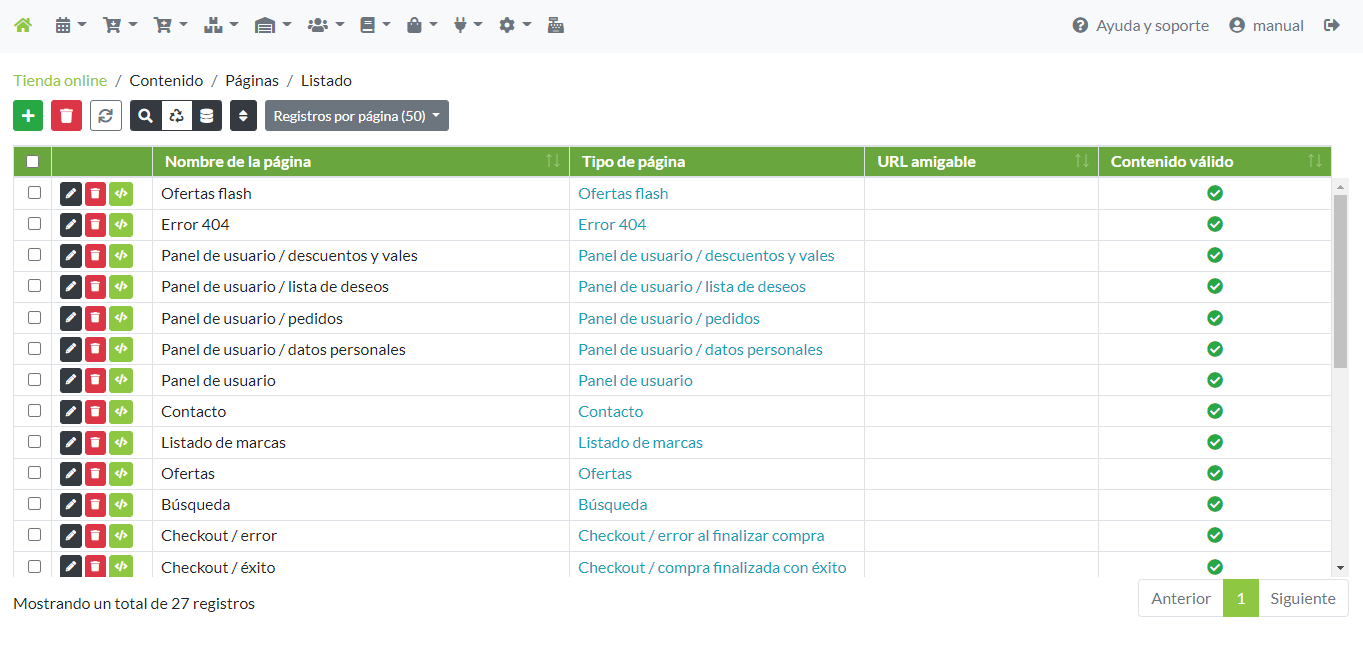Expand the Registros por página dropdown
Image resolution: width=1363 pixels, height=647 pixels.
[357, 116]
